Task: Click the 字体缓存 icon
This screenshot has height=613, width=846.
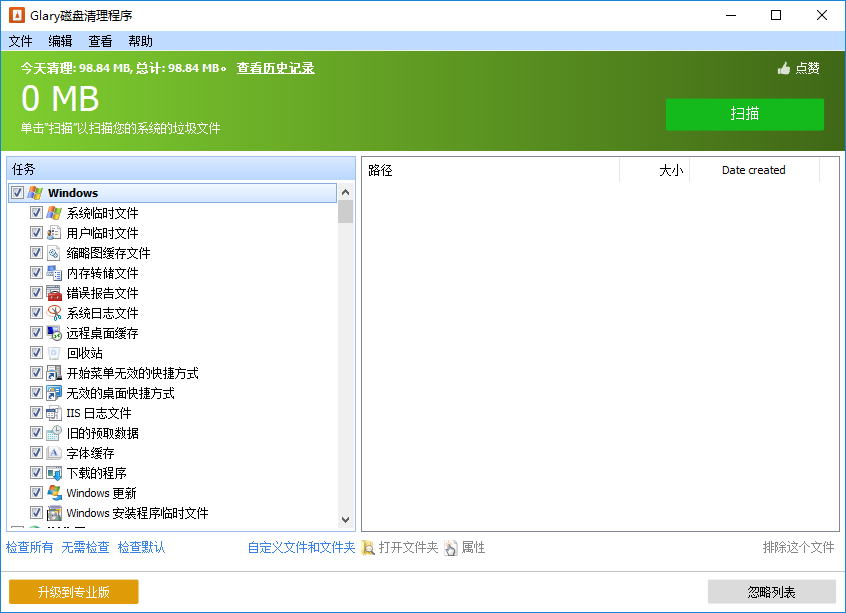Action: click(54, 452)
